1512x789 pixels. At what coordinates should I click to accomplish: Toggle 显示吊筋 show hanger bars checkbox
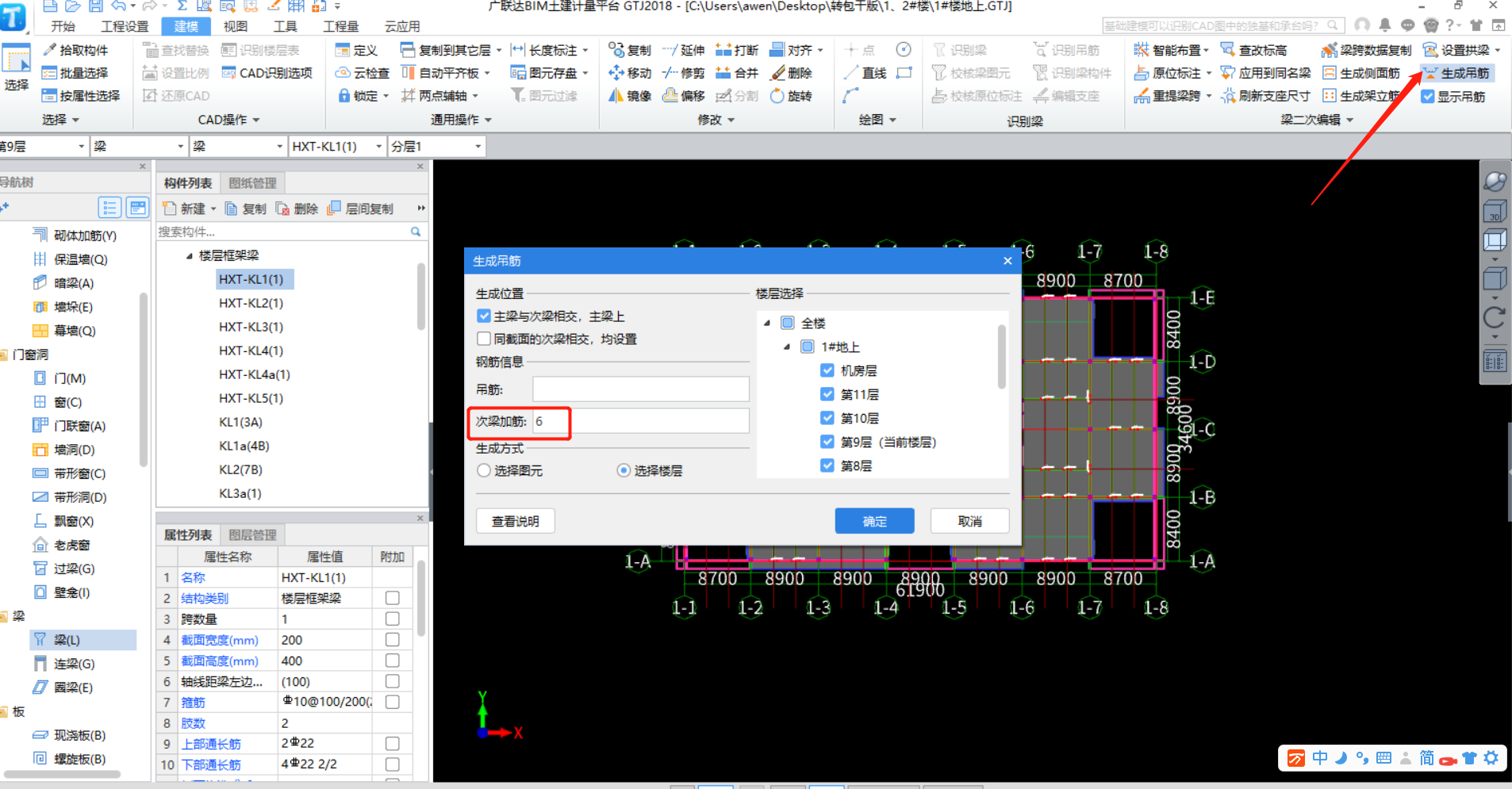tap(1428, 97)
